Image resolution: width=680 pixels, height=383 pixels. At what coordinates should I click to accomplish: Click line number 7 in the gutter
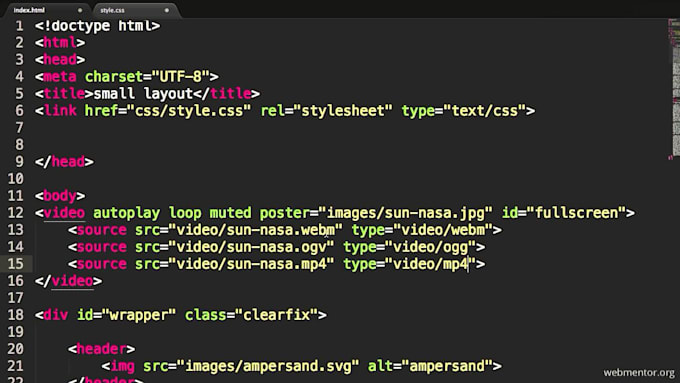click(x=20, y=128)
